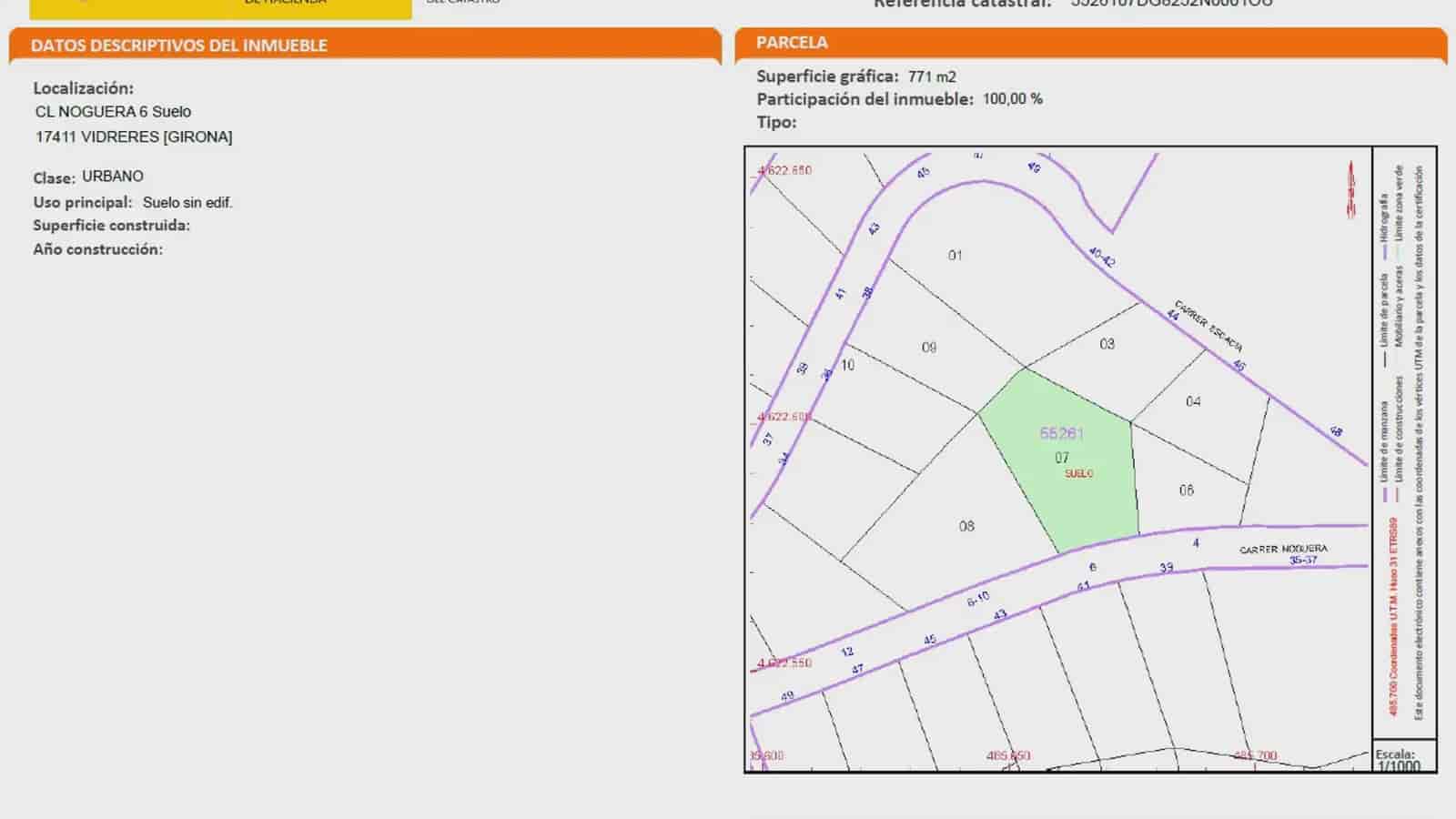Viewport: 1456px width, 819px height.
Task: Click parcel 09 on the map
Action: coord(930,347)
